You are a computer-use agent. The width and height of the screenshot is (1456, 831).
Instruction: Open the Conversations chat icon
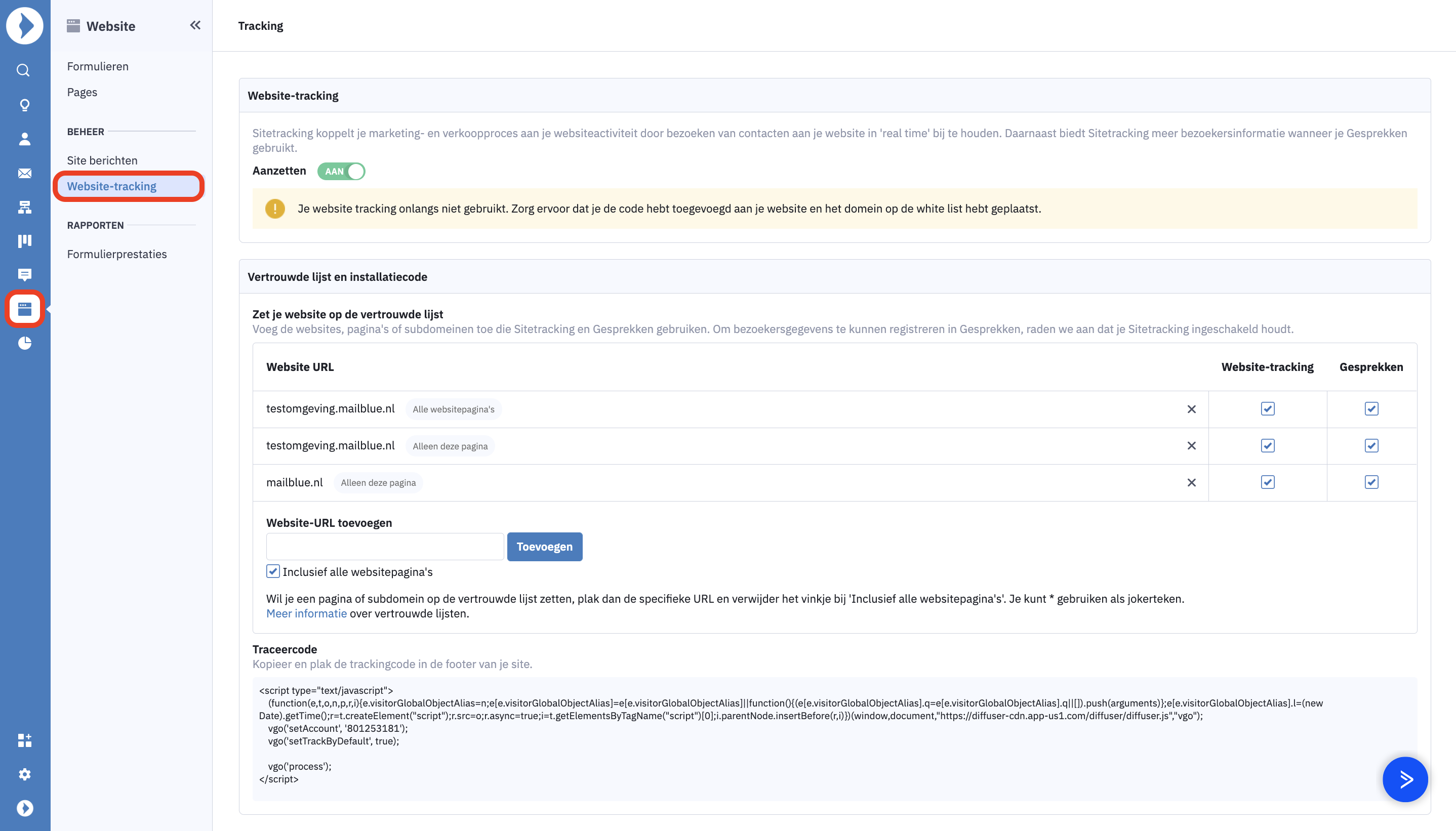(x=24, y=274)
